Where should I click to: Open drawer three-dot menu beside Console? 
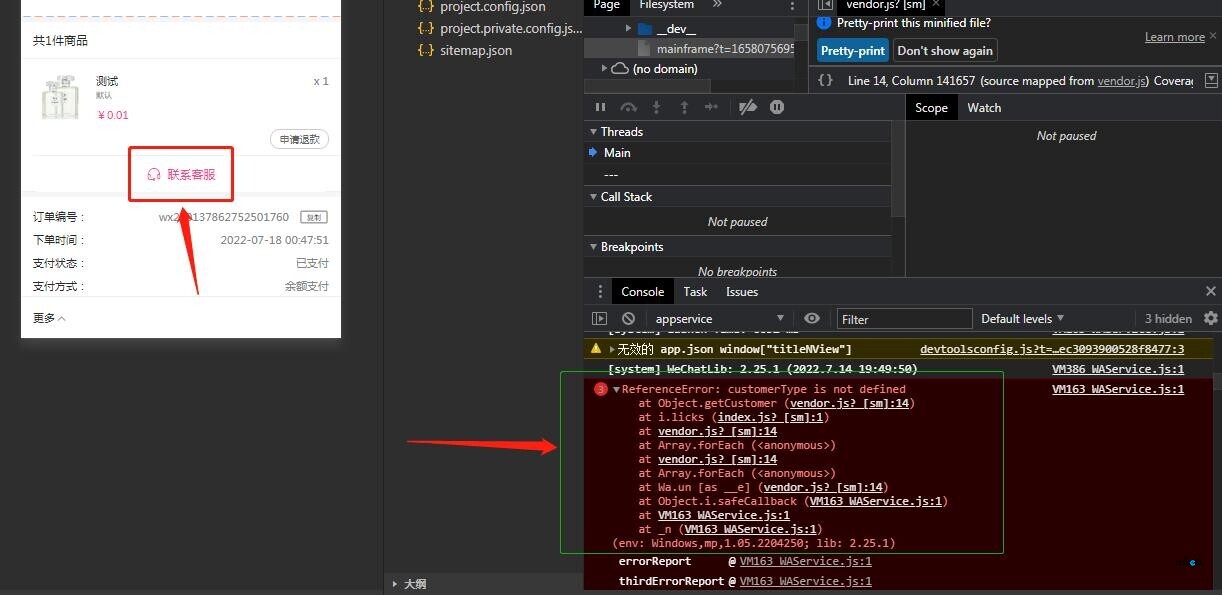600,291
